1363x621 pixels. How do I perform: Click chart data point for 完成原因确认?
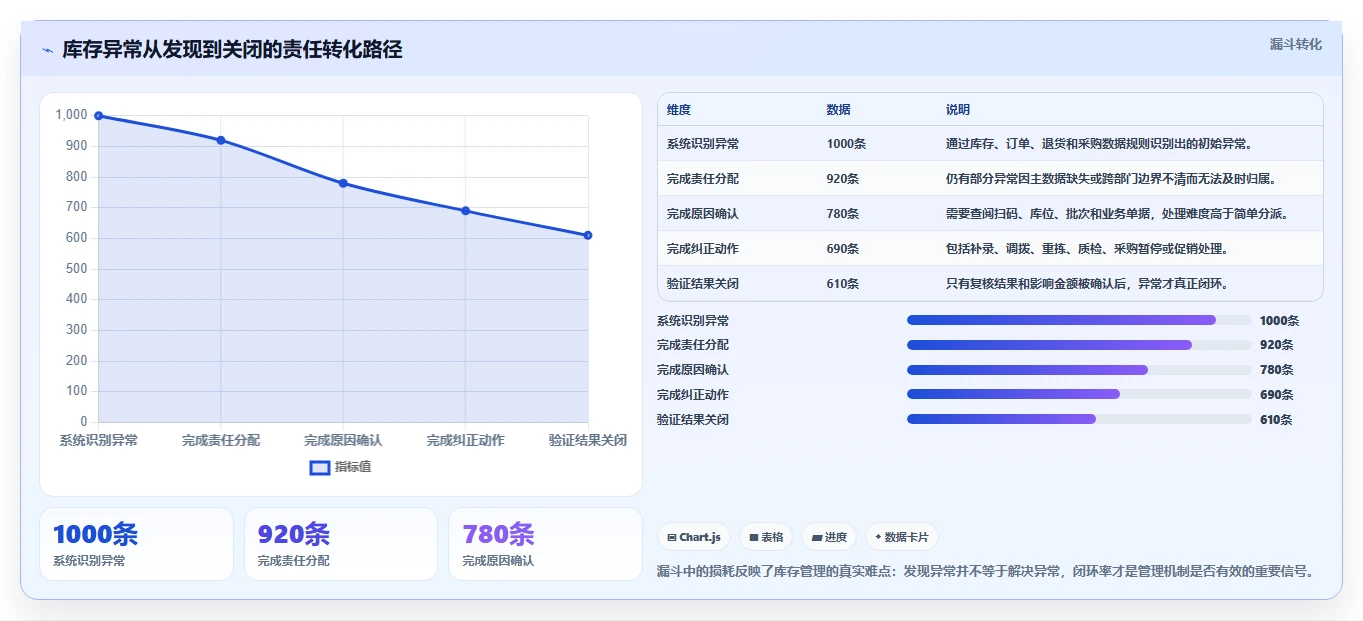coord(343,183)
